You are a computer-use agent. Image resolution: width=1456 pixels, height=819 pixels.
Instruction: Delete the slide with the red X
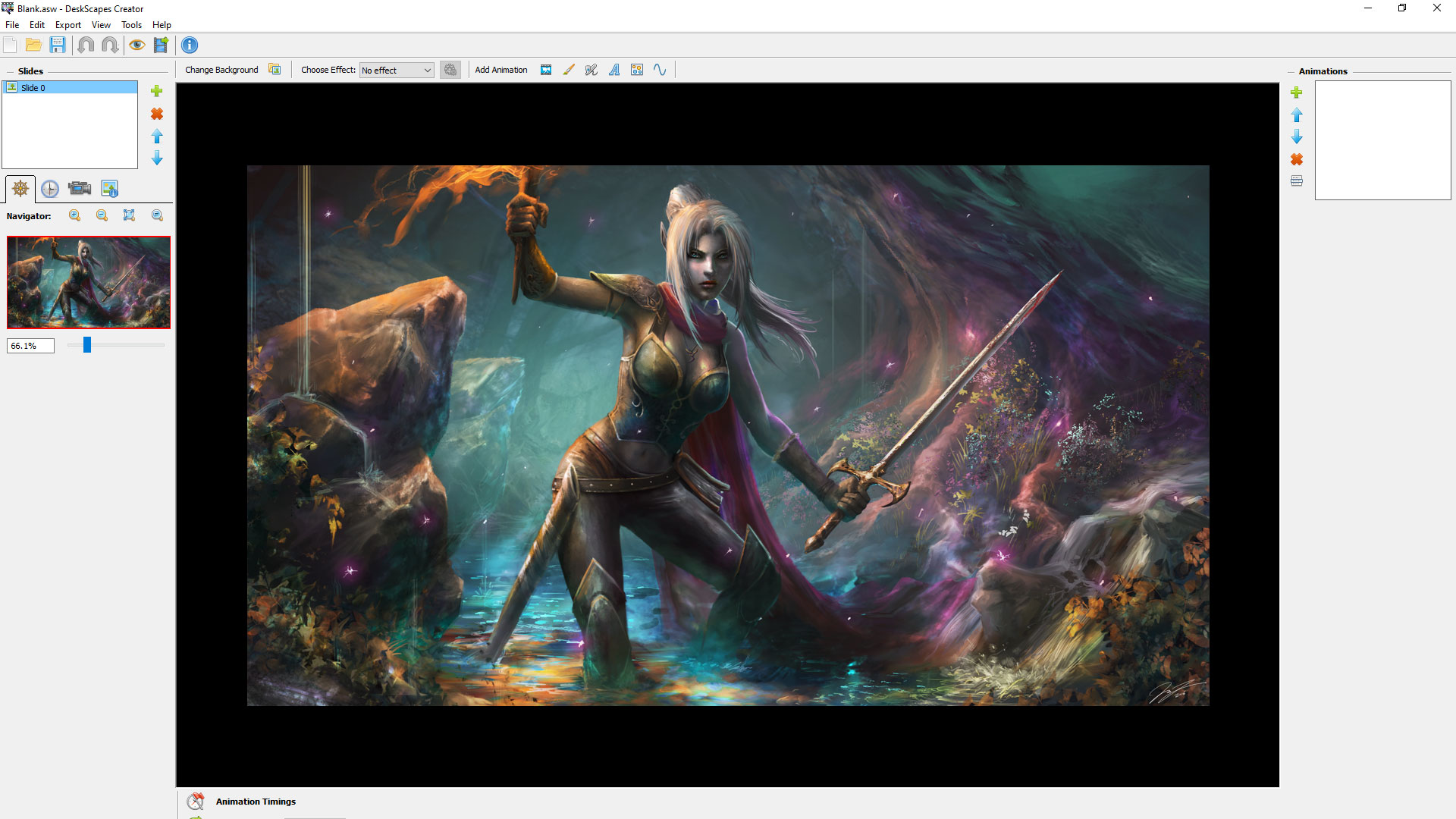157,114
